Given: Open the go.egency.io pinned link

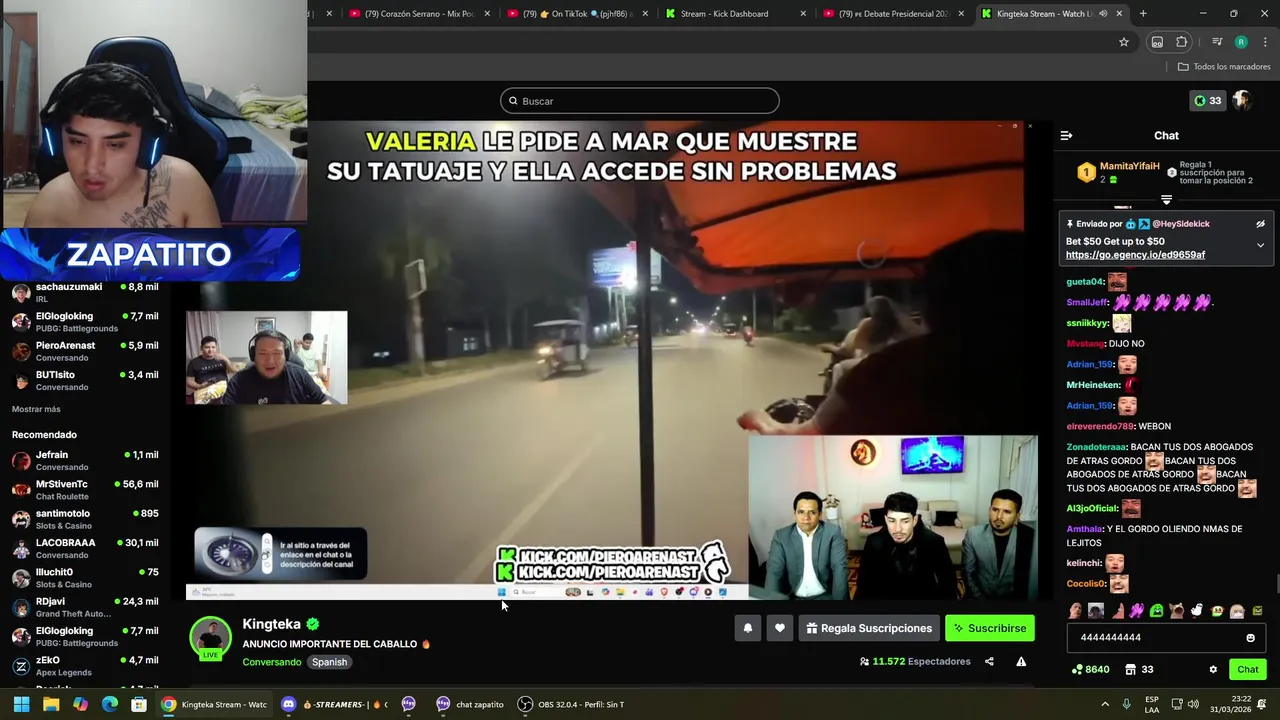Looking at the screenshot, I should 1135,255.
